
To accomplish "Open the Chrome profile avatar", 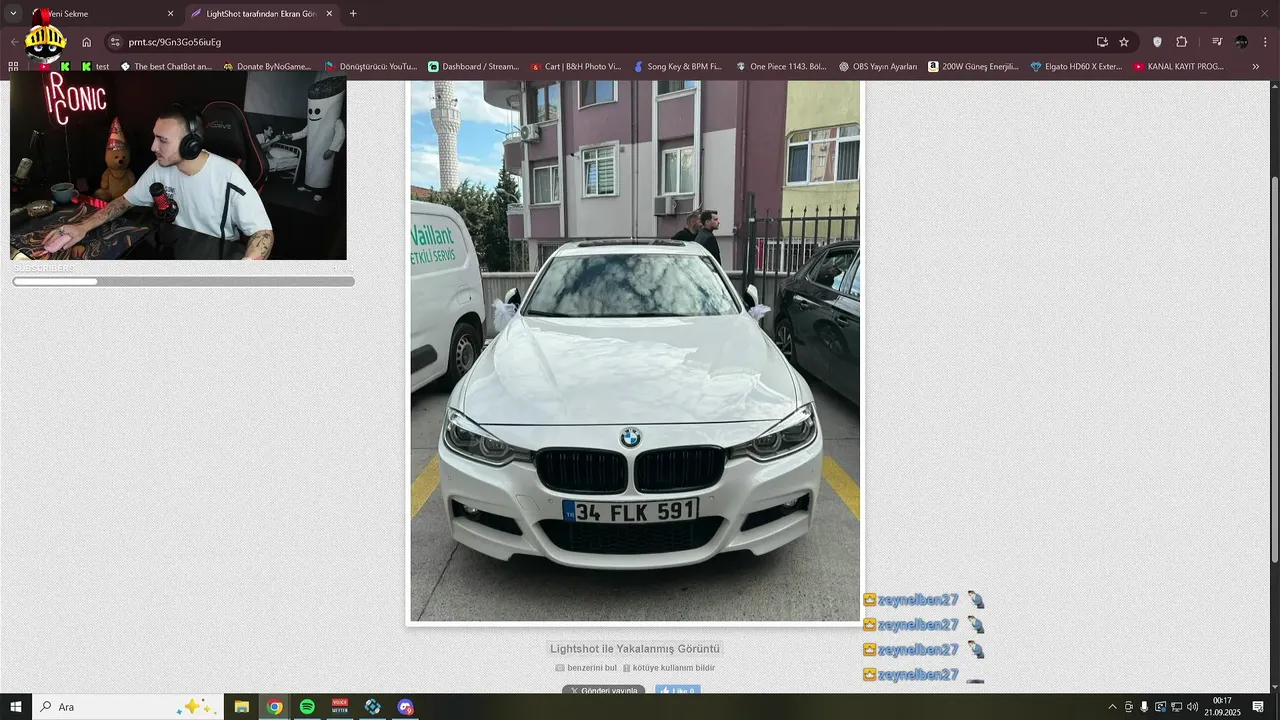I will 1241,42.
